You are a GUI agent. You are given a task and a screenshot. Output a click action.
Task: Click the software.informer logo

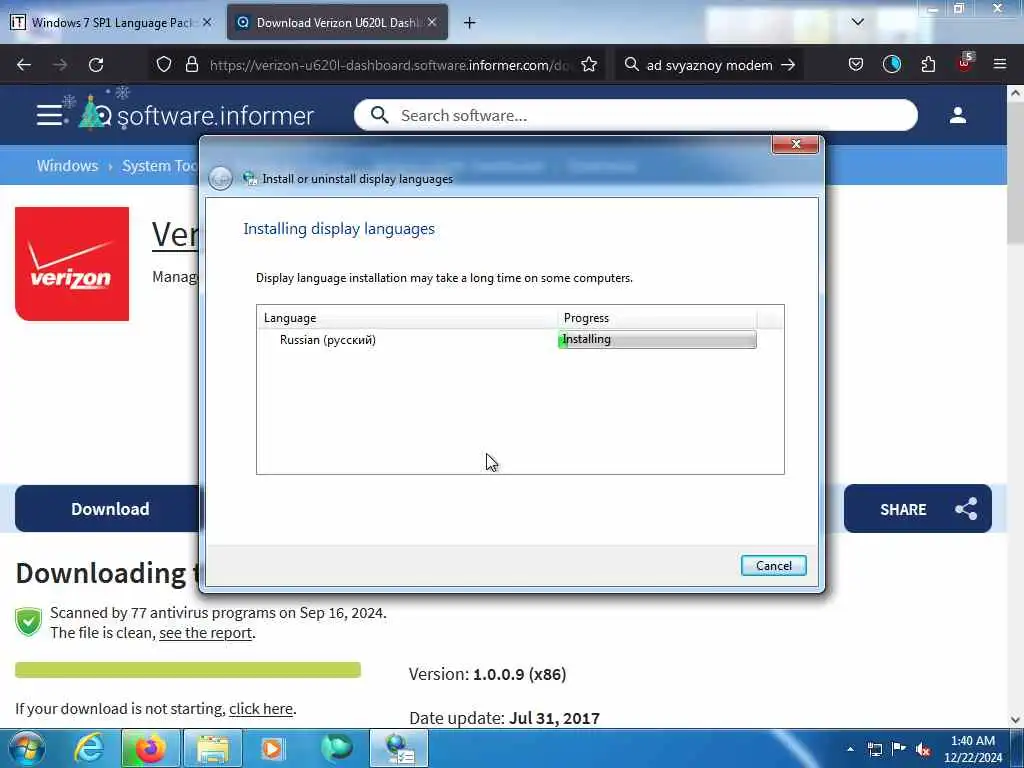click(x=196, y=114)
